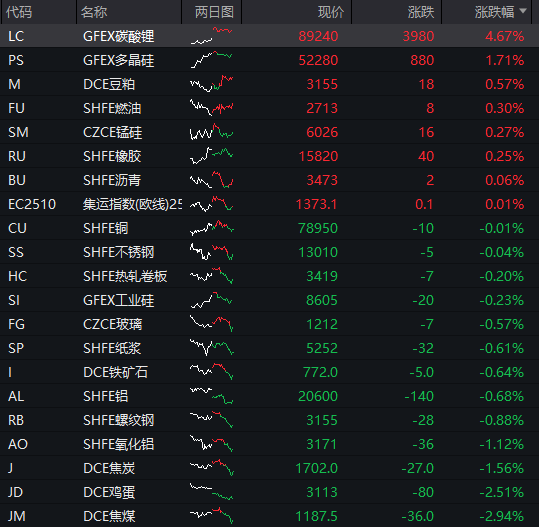The image size is (539, 527).
Task: Click the percentage -2.94%
Action: [502, 516]
